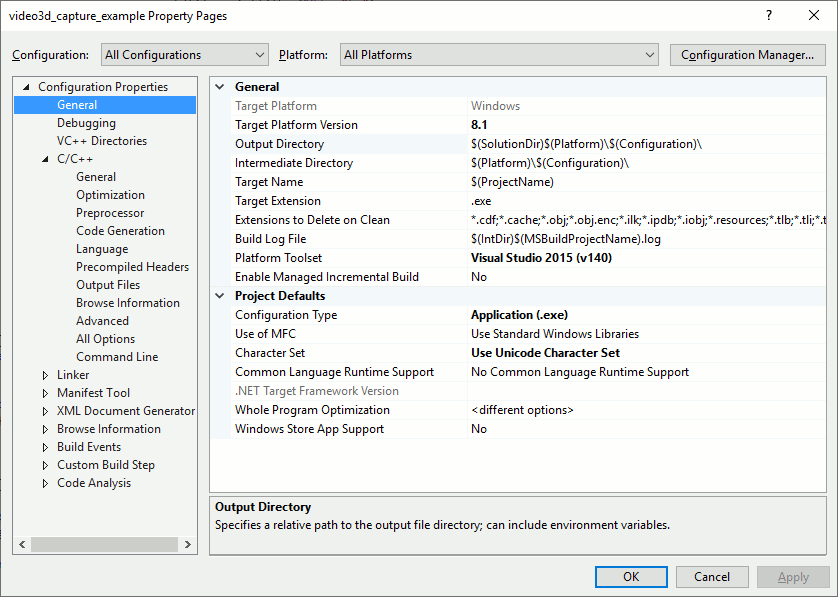This screenshot has width=838, height=597.
Task: Collapse the General properties section chevron
Action: (x=220, y=87)
